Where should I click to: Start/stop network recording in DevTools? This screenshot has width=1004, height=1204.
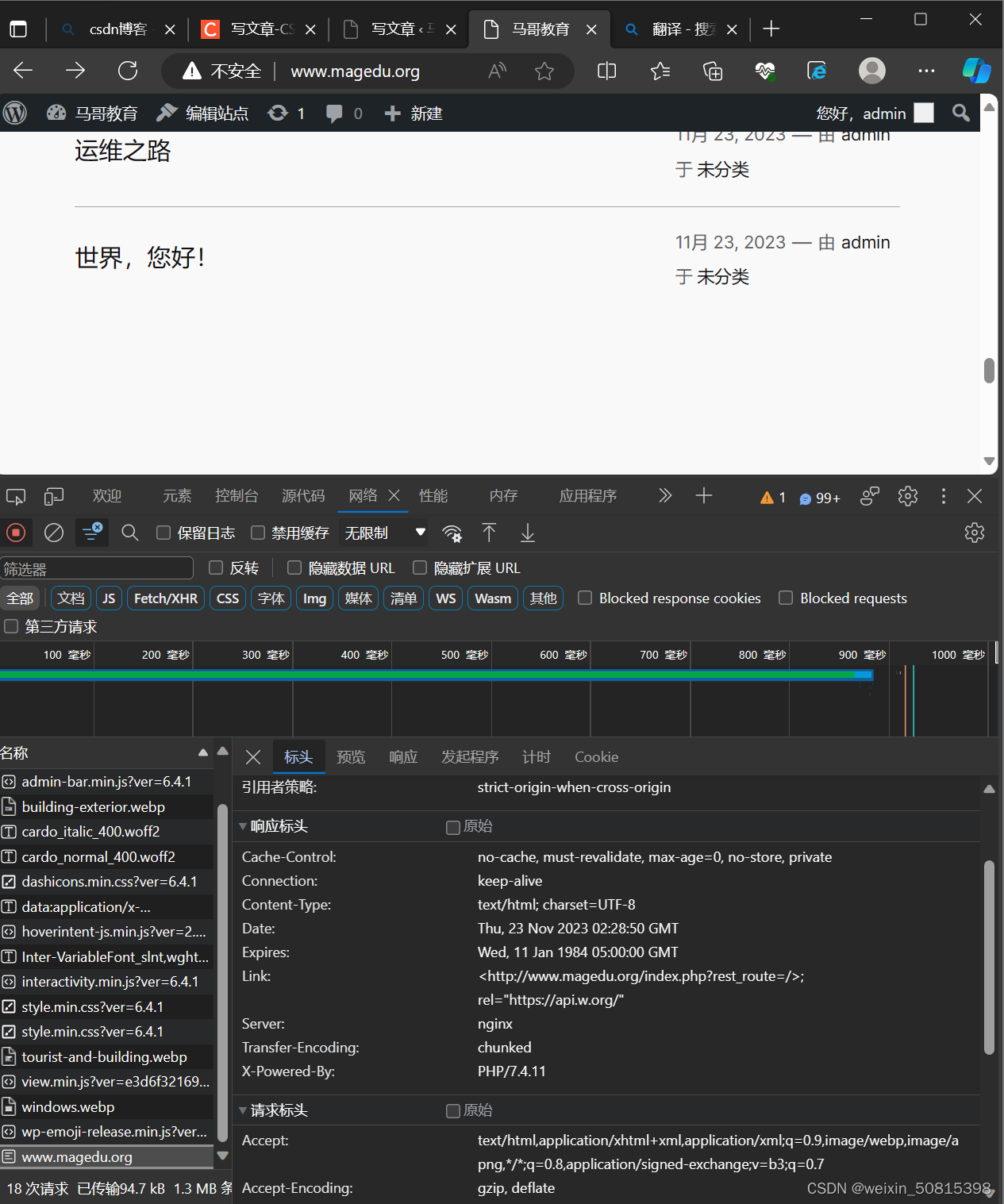16,533
